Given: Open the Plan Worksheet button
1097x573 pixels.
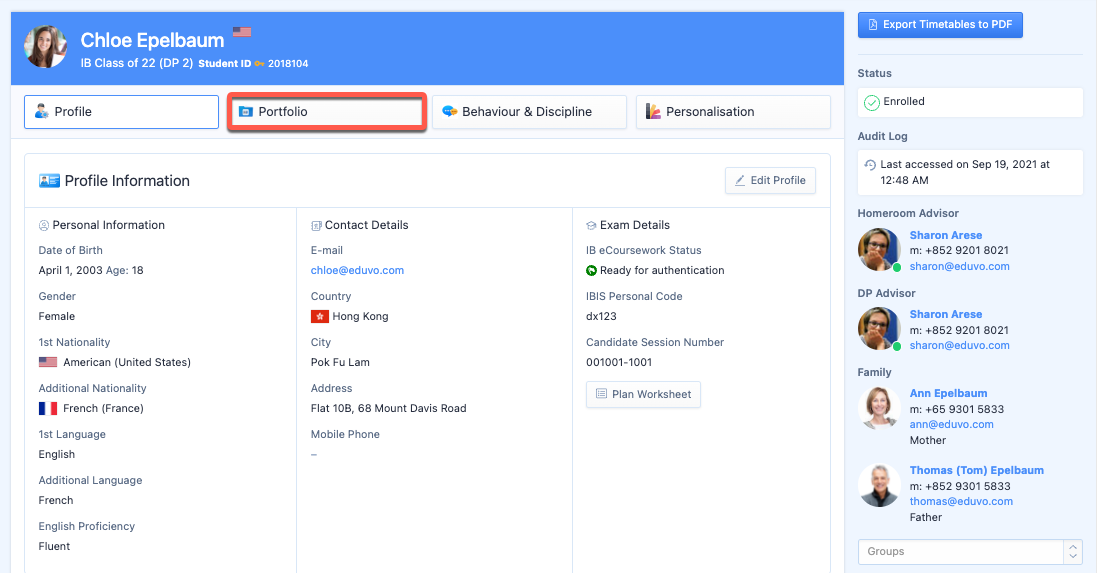Looking at the screenshot, I should point(643,394).
